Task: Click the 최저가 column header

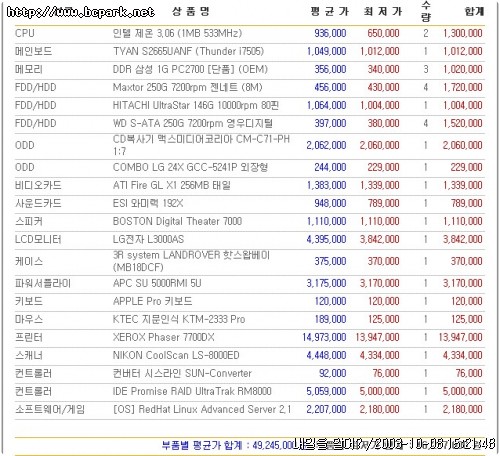Action: [383, 11]
